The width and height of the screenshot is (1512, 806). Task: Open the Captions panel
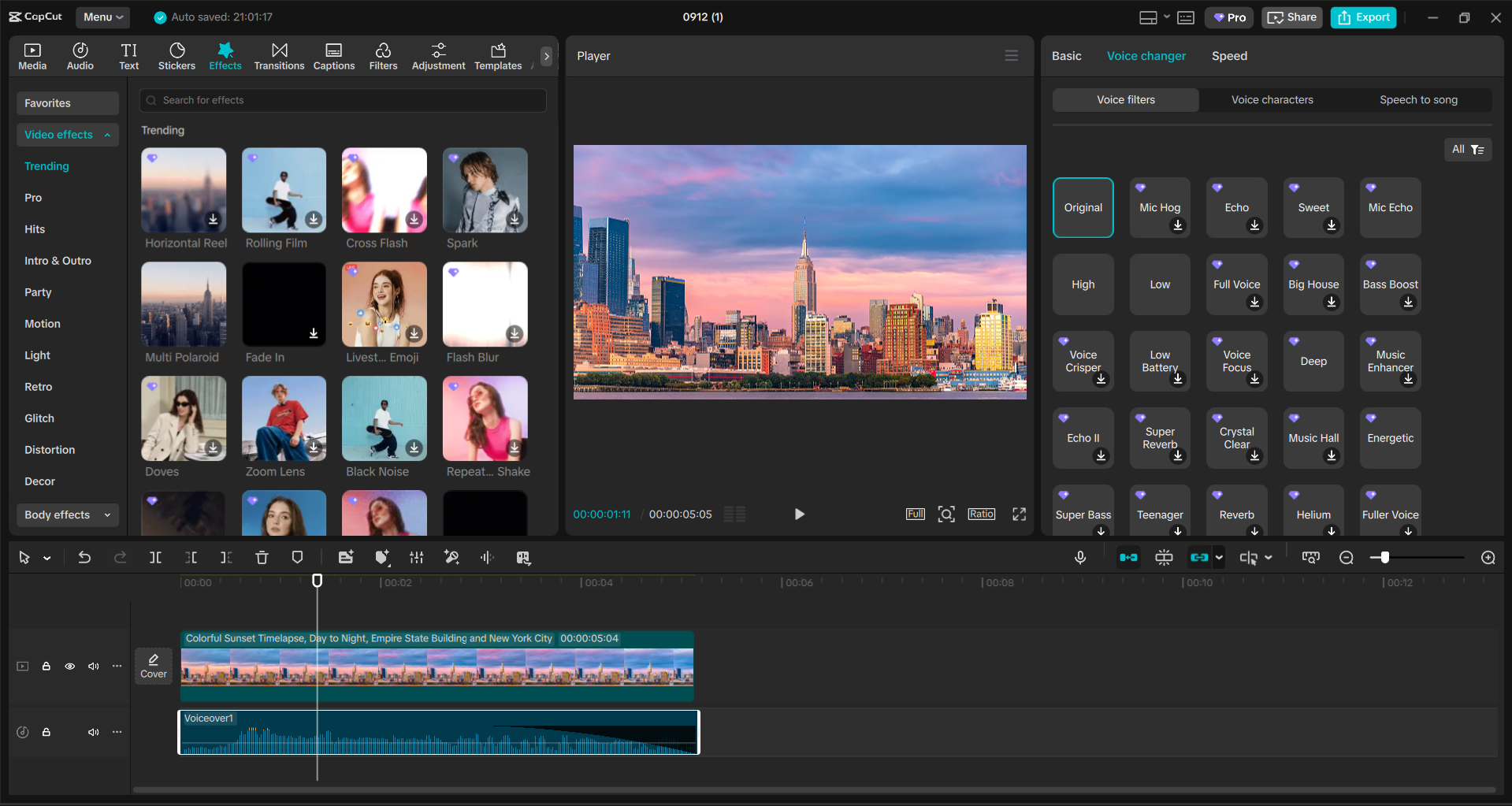pyautogui.click(x=333, y=55)
